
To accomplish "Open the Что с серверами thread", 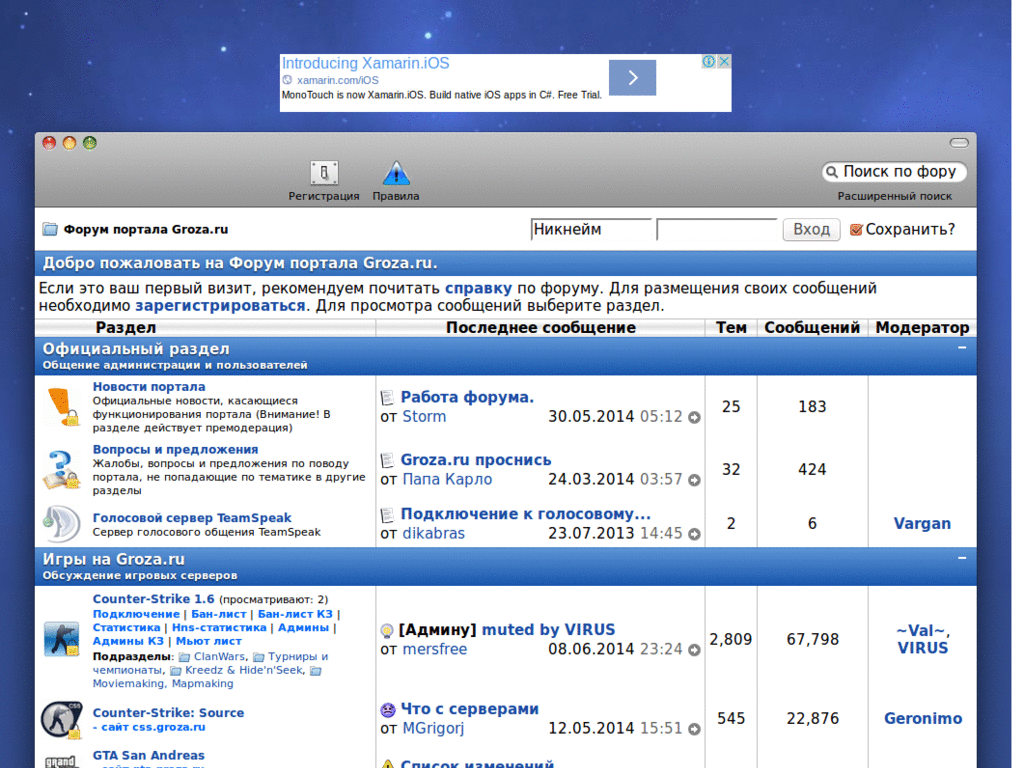I will tap(470, 709).
